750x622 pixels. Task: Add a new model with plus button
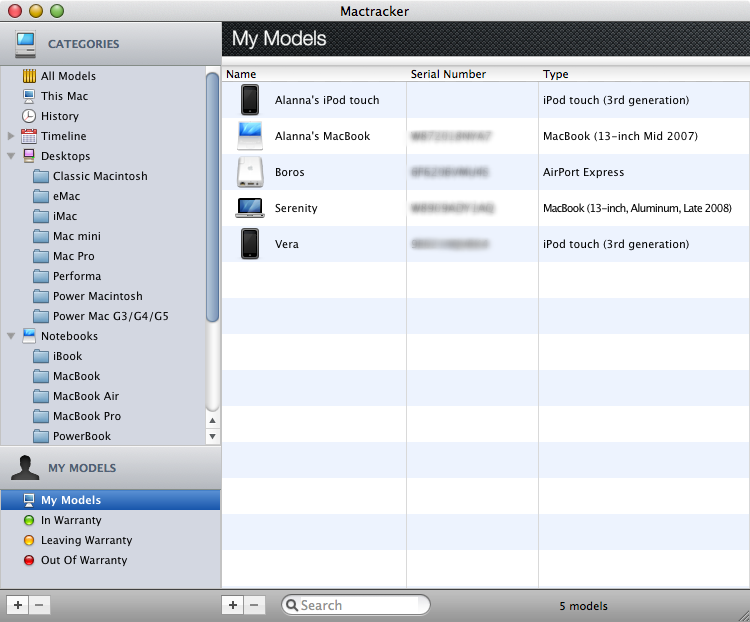233,605
